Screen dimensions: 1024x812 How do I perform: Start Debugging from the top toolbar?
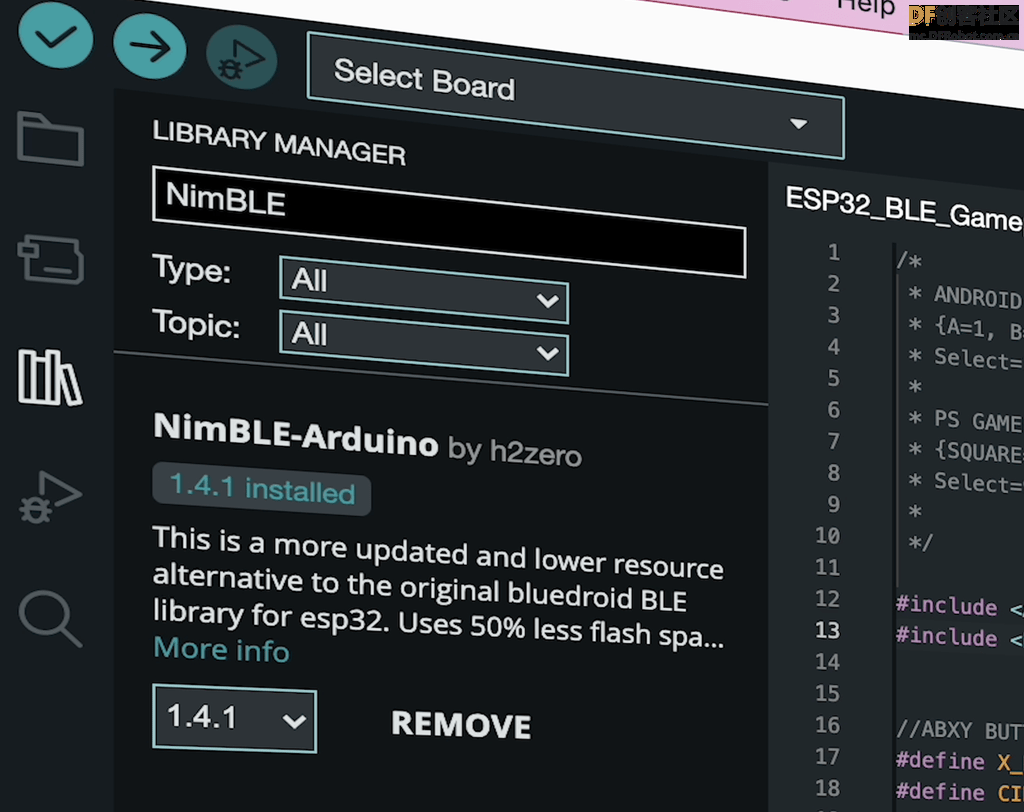242,58
